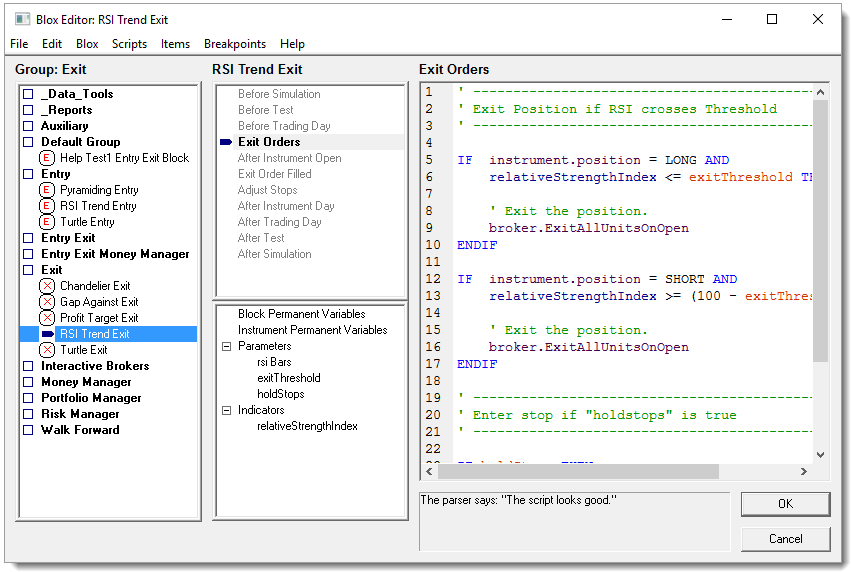Toggle the _Data_Tools group box
Screen dimensions: 851x572
click(28, 94)
